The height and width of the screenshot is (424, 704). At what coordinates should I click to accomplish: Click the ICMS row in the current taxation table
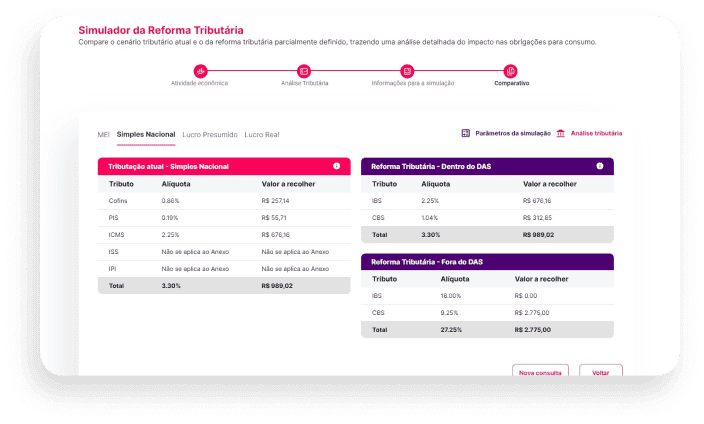pos(224,235)
